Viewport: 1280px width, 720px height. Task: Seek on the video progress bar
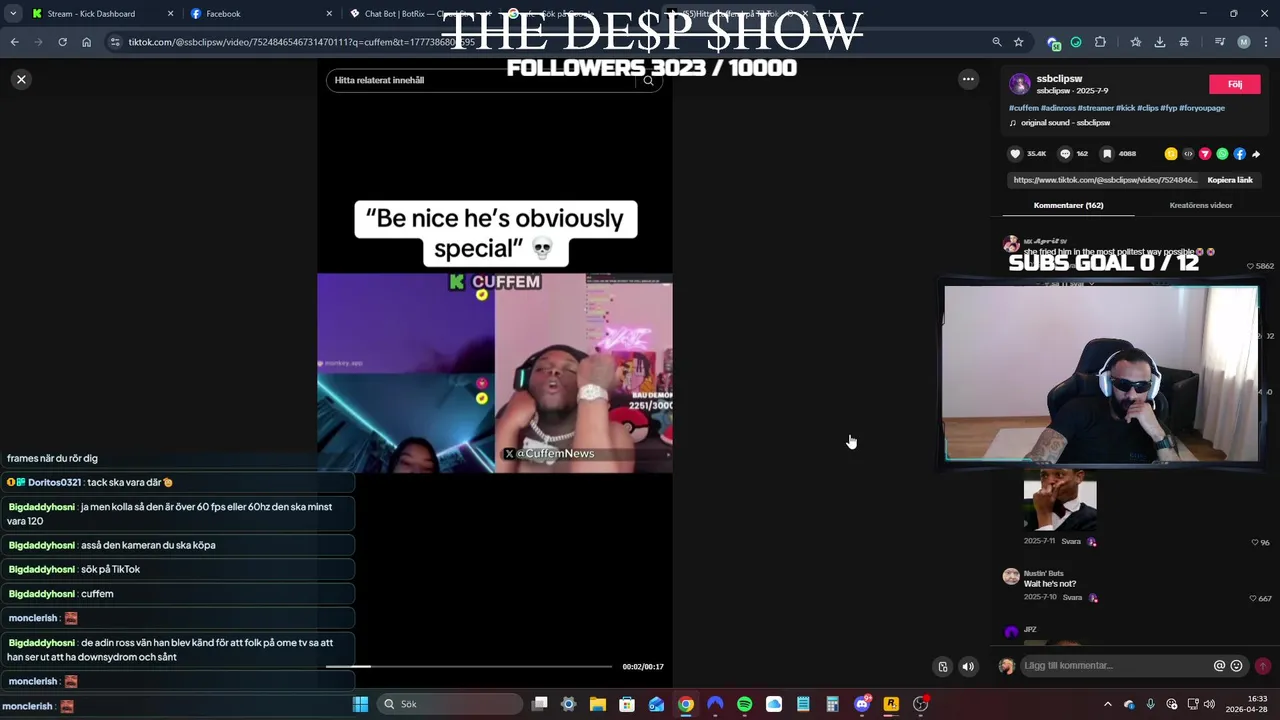[469, 666]
